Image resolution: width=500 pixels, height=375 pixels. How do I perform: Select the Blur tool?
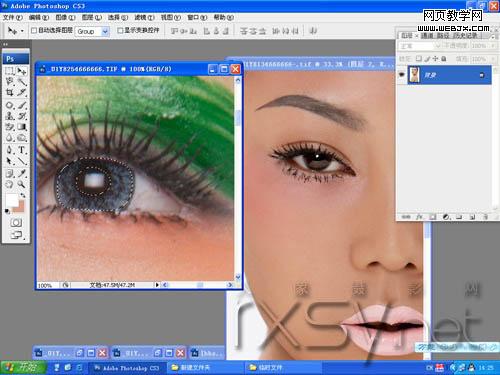click(10, 137)
